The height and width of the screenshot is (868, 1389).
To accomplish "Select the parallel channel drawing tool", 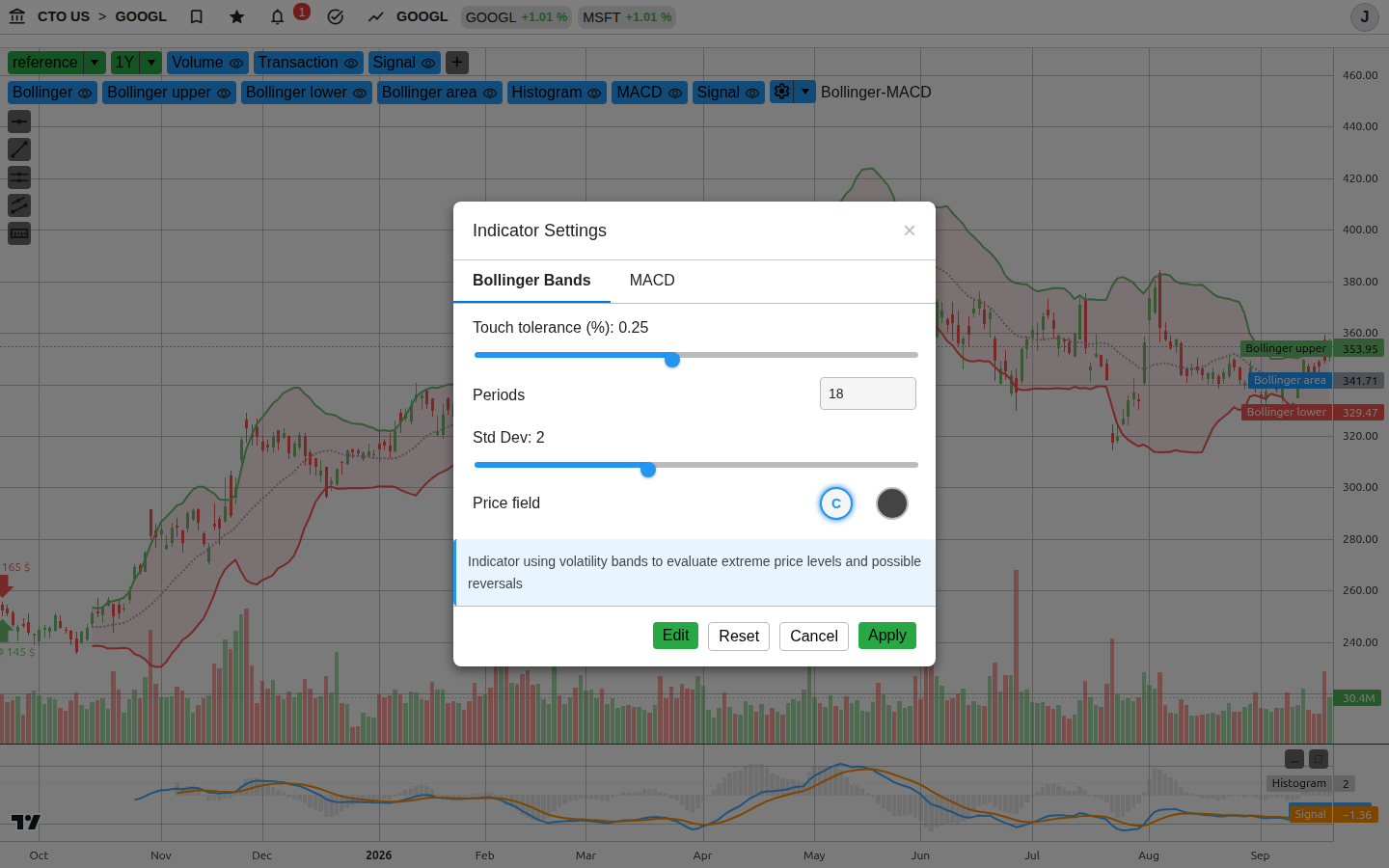I will click(x=19, y=205).
